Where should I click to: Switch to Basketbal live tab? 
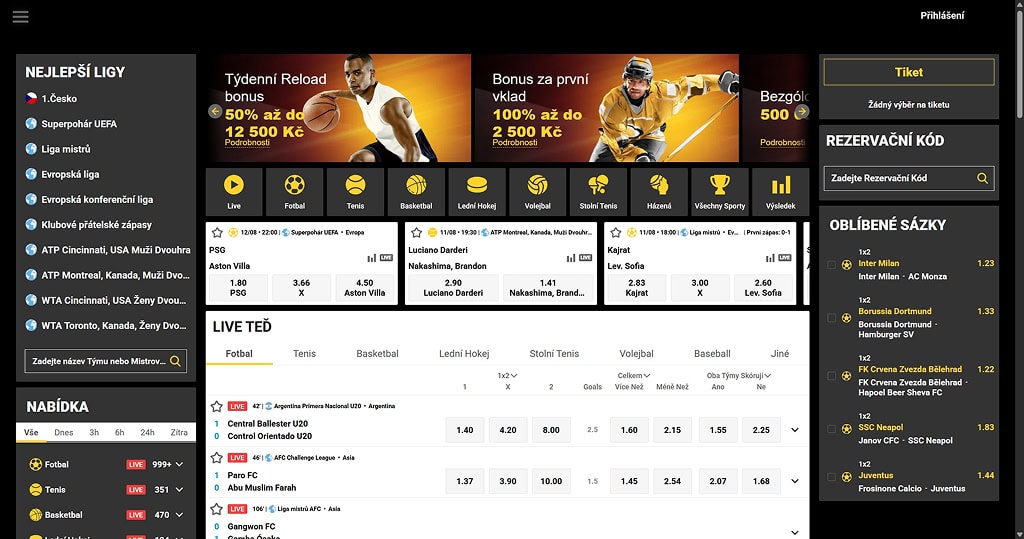377,353
